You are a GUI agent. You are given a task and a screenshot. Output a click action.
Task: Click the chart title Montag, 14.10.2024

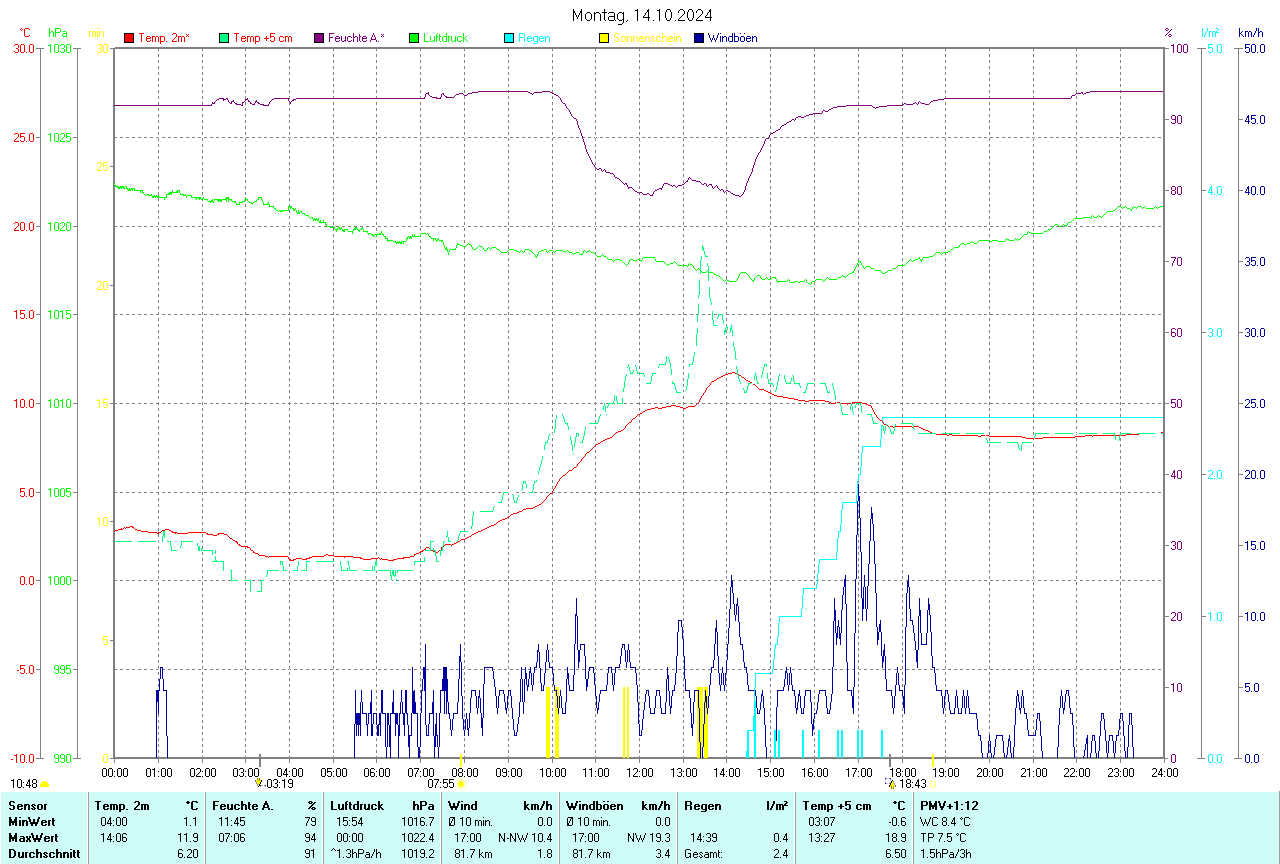(x=642, y=15)
